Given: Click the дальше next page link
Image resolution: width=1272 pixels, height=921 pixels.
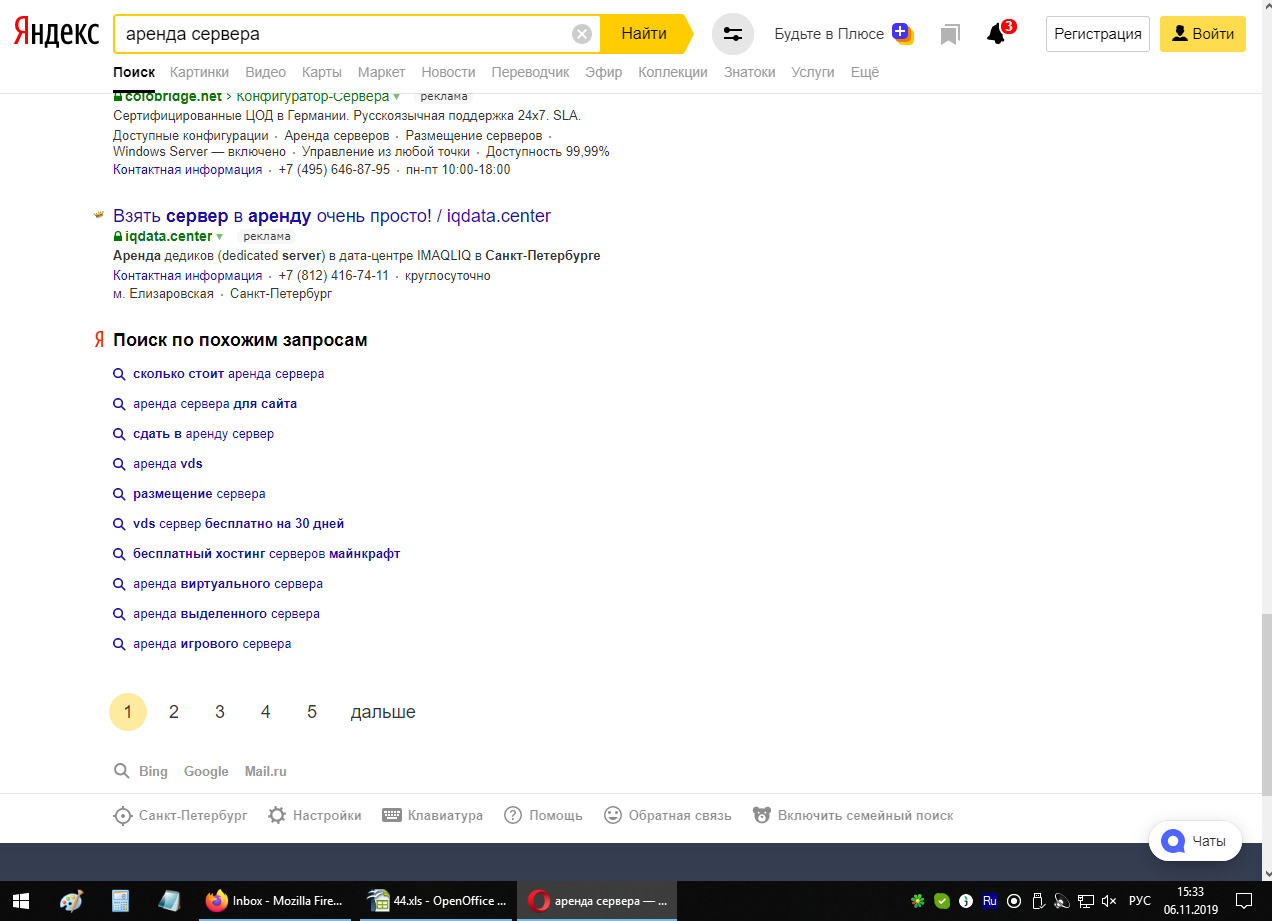Looking at the screenshot, I should pyautogui.click(x=383, y=712).
